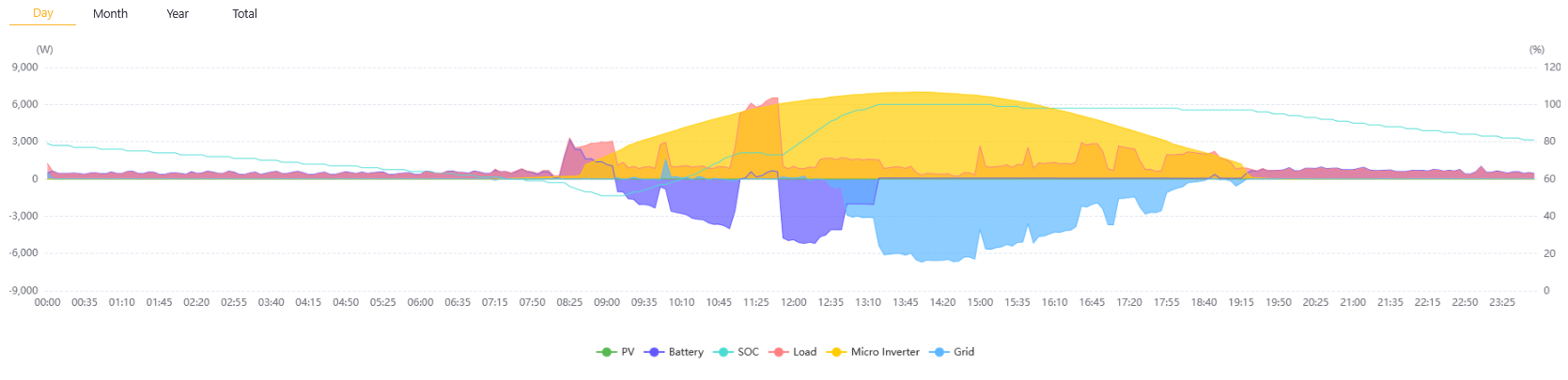The image size is (1568, 380).
Task: Click the green PV legend marker
Action: click(x=606, y=352)
